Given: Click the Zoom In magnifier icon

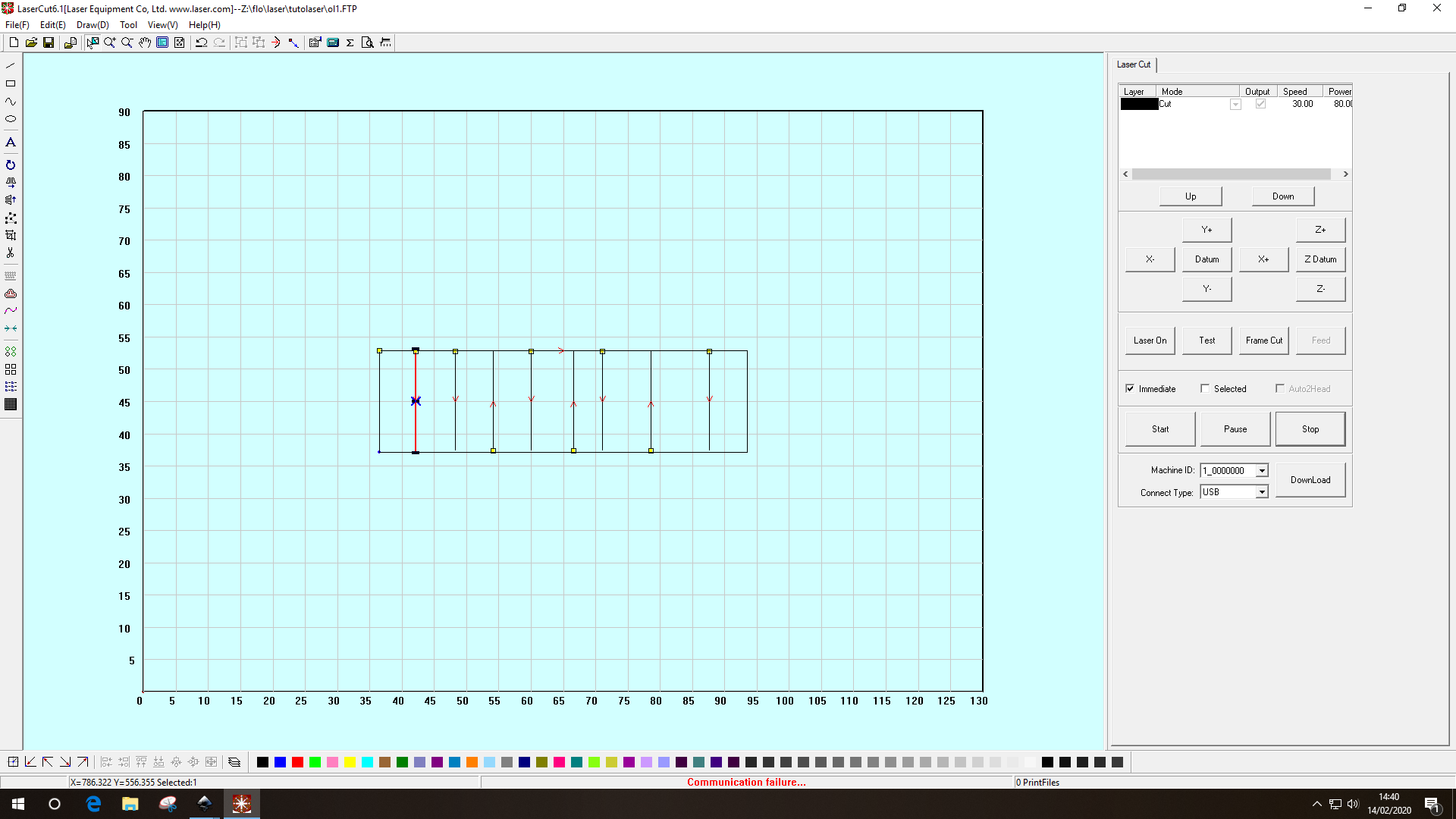Looking at the screenshot, I should 110,42.
